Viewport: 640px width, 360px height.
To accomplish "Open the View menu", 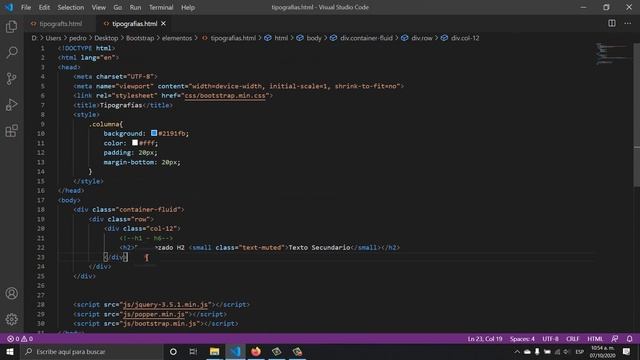I will tap(98, 7).
